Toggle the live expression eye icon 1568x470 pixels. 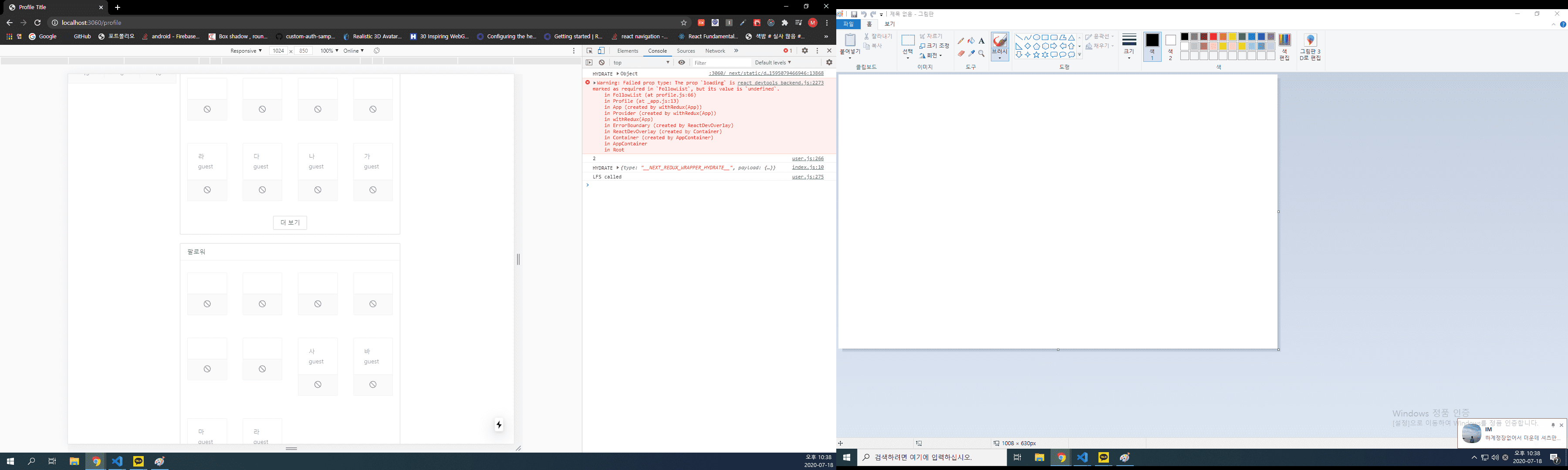[682, 63]
